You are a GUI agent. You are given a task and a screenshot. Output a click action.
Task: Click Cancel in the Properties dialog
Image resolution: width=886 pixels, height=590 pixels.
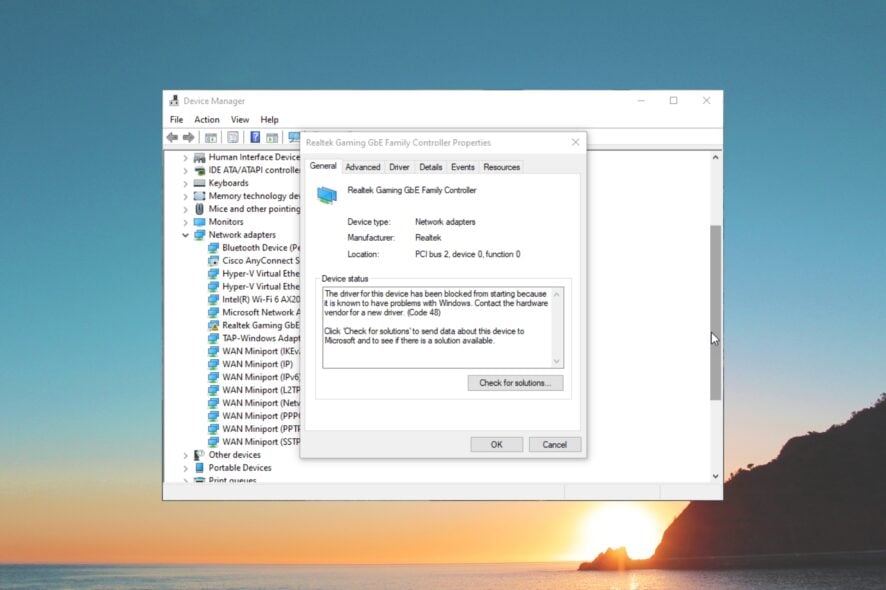554,445
